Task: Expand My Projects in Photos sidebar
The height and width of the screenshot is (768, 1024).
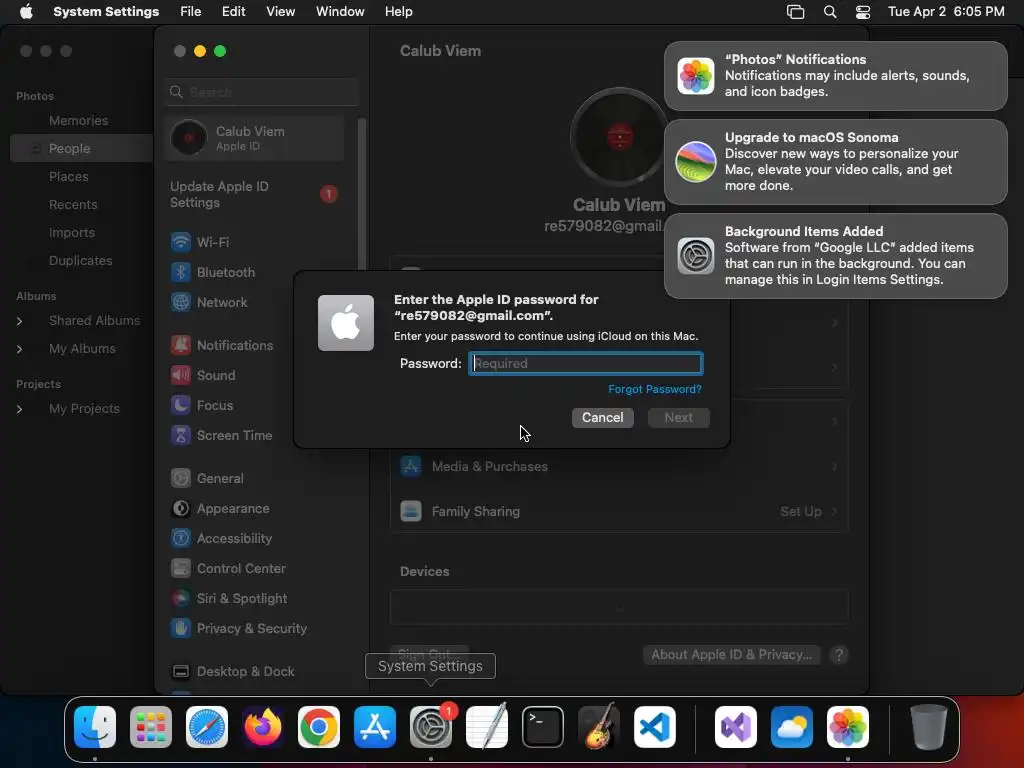Action: click(20, 409)
